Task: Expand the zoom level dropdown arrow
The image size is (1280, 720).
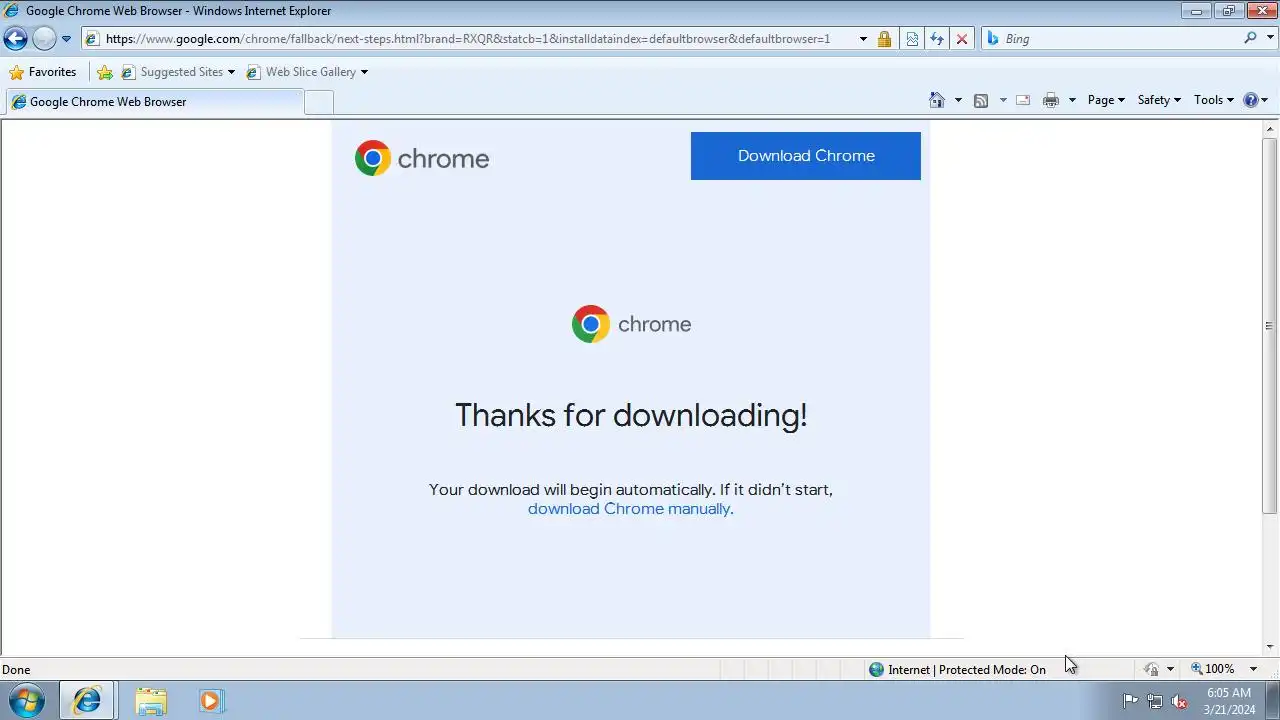Action: 1253,669
